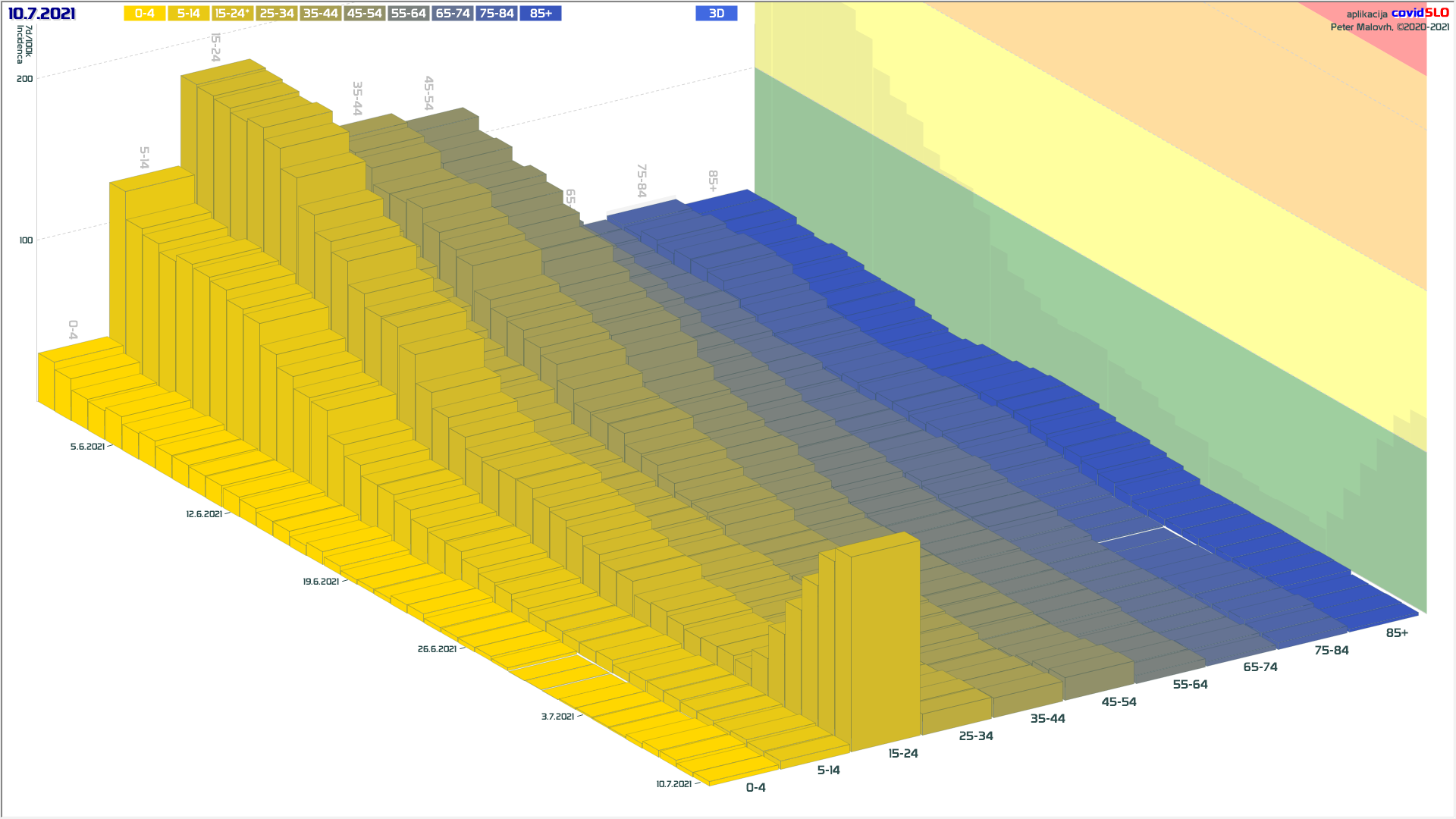Toggle the 75-84 age group button
The height and width of the screenshot is (819, 1456).
497,14
